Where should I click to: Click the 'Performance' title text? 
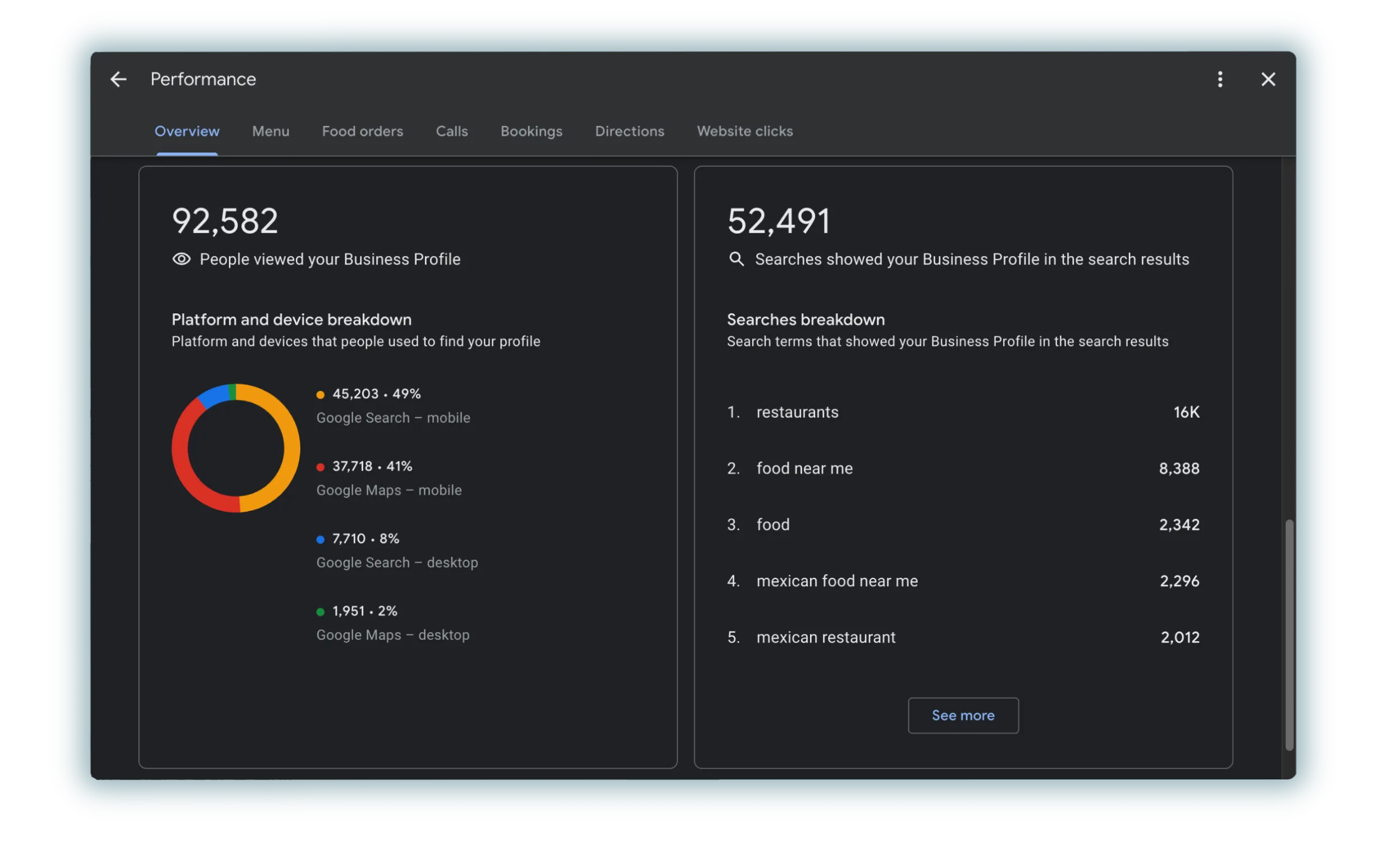tap(203, 79)
